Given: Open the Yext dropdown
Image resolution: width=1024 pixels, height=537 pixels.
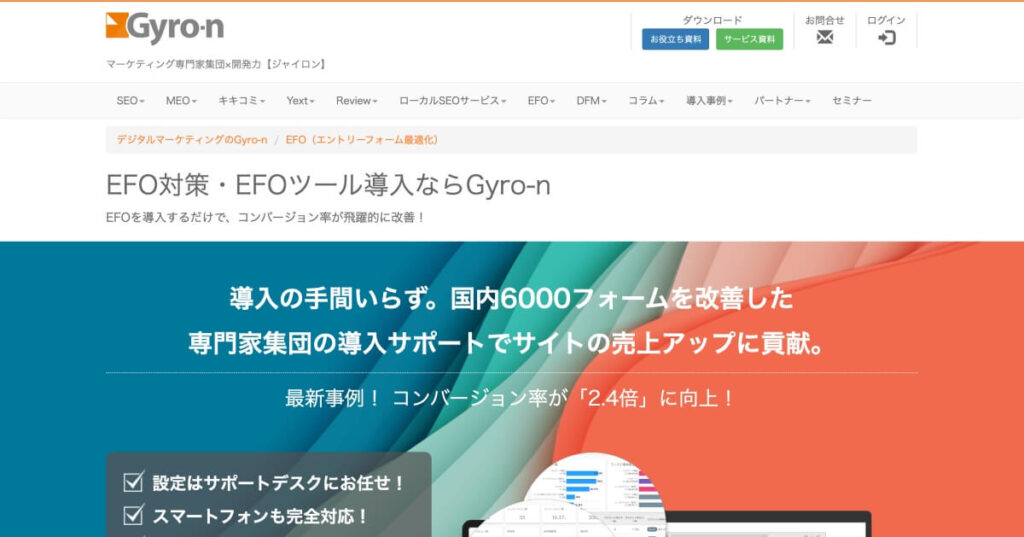Looking at the screenshot, I should click(x=300, y=101).
